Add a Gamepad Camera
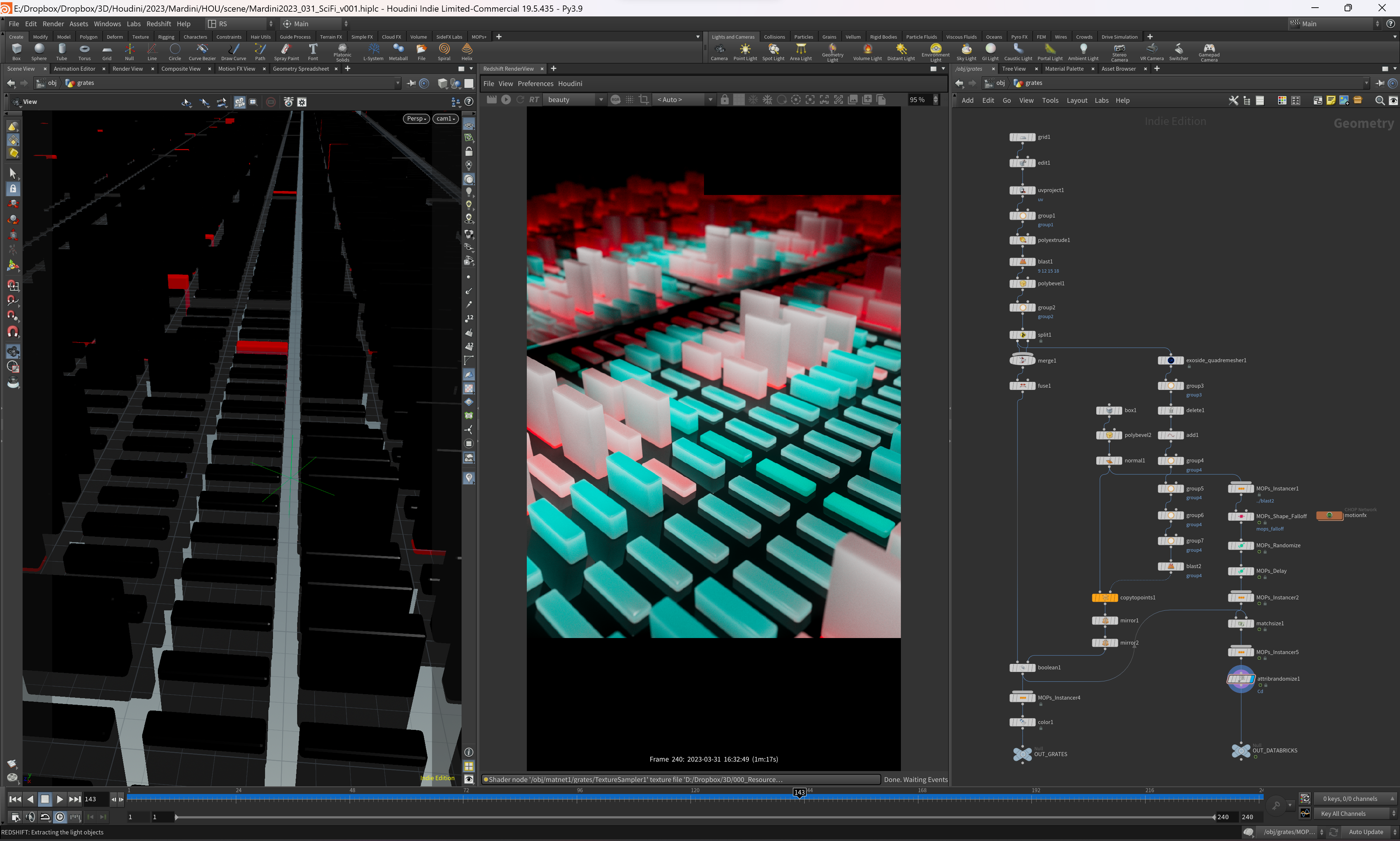The image size is (1400, 841). pos(1209,52)
